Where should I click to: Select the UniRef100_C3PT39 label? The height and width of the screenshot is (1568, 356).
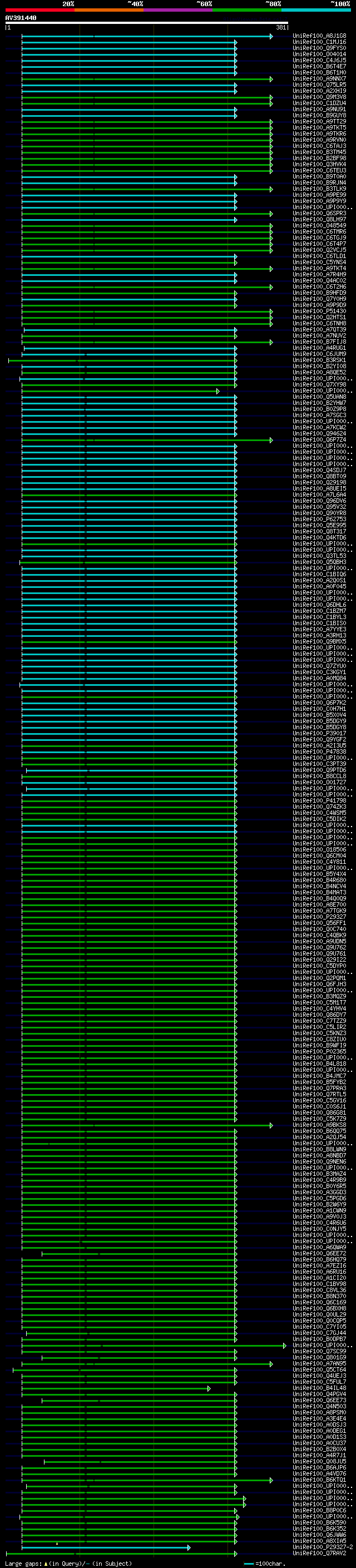coord(319,764)
